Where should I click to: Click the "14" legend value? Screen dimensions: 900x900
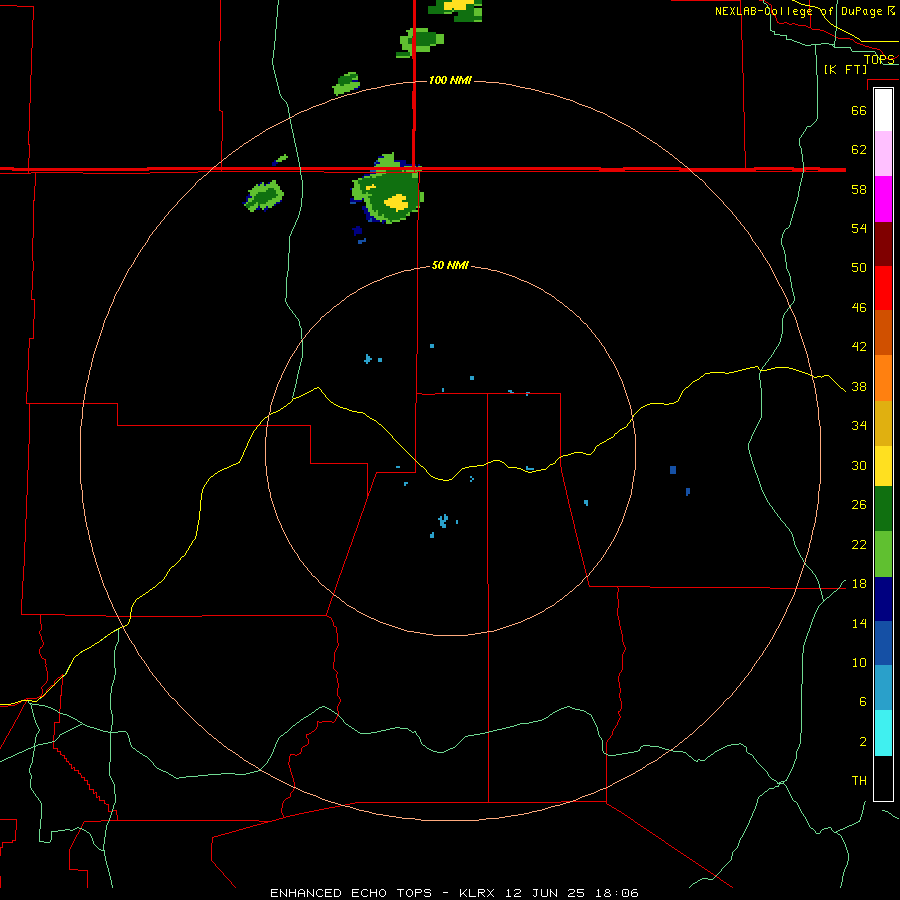(859, 623)
